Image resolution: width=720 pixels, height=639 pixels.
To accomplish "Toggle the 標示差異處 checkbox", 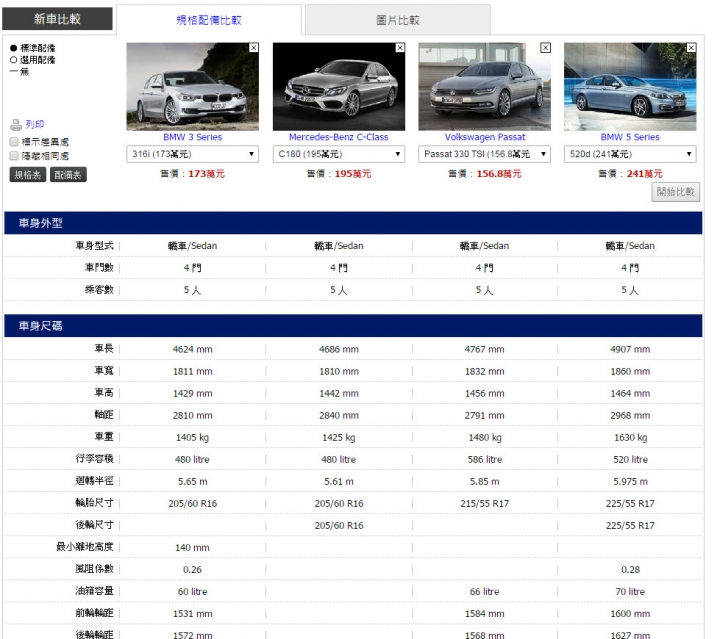I will 14,142.
